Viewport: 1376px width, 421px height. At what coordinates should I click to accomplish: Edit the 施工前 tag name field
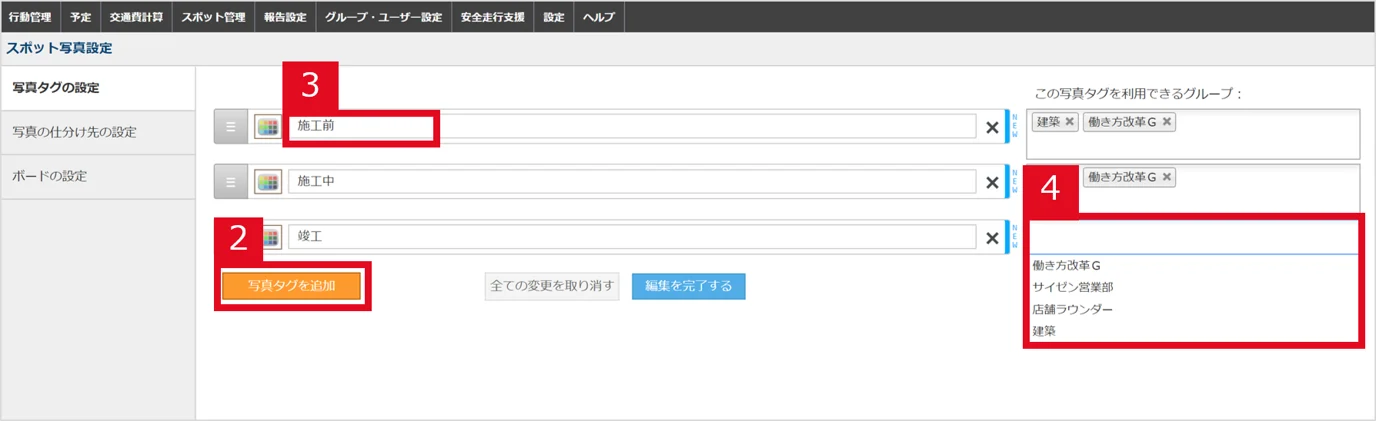[632, 127]
